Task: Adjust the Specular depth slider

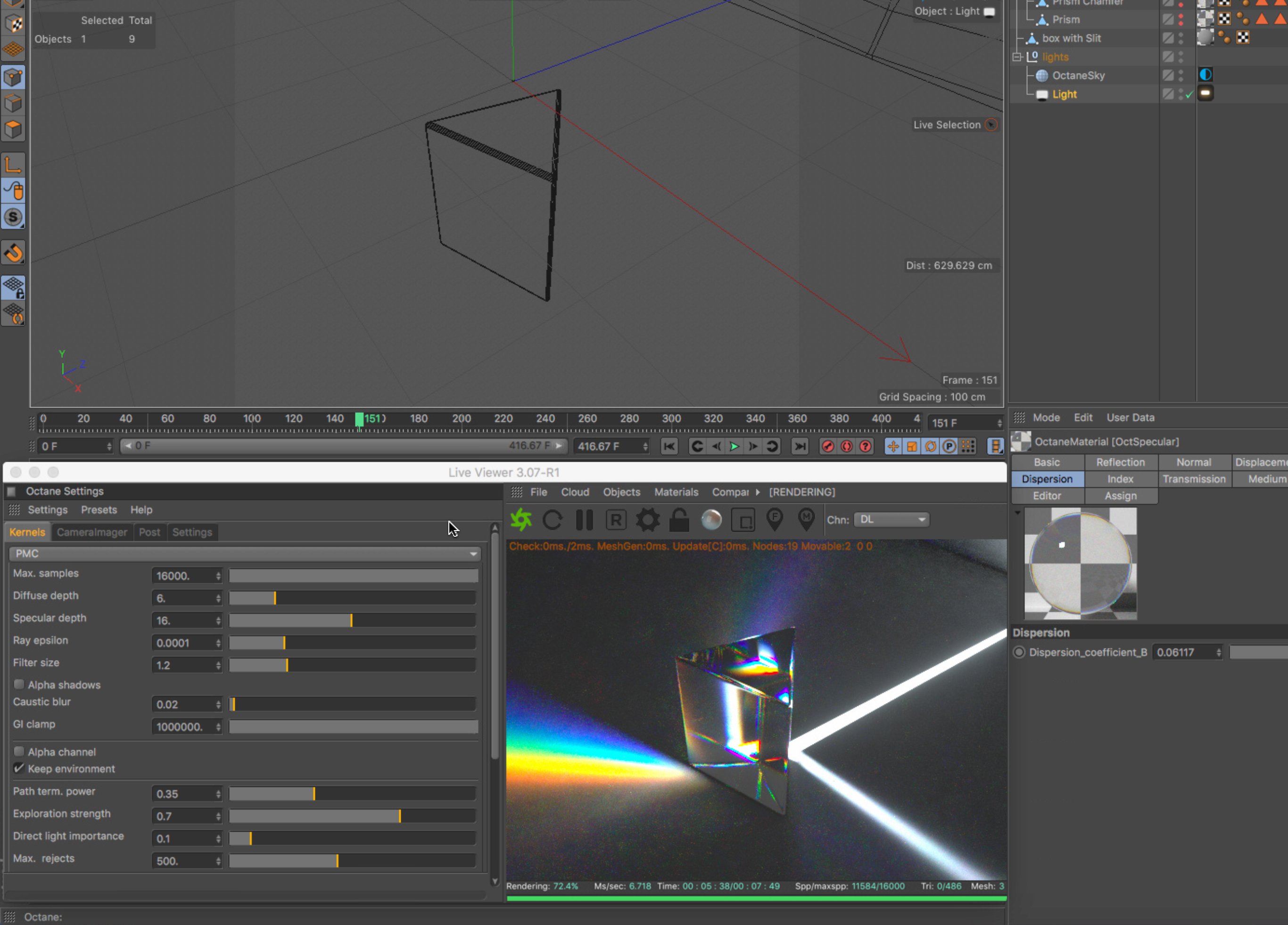Action: [352, 620]
